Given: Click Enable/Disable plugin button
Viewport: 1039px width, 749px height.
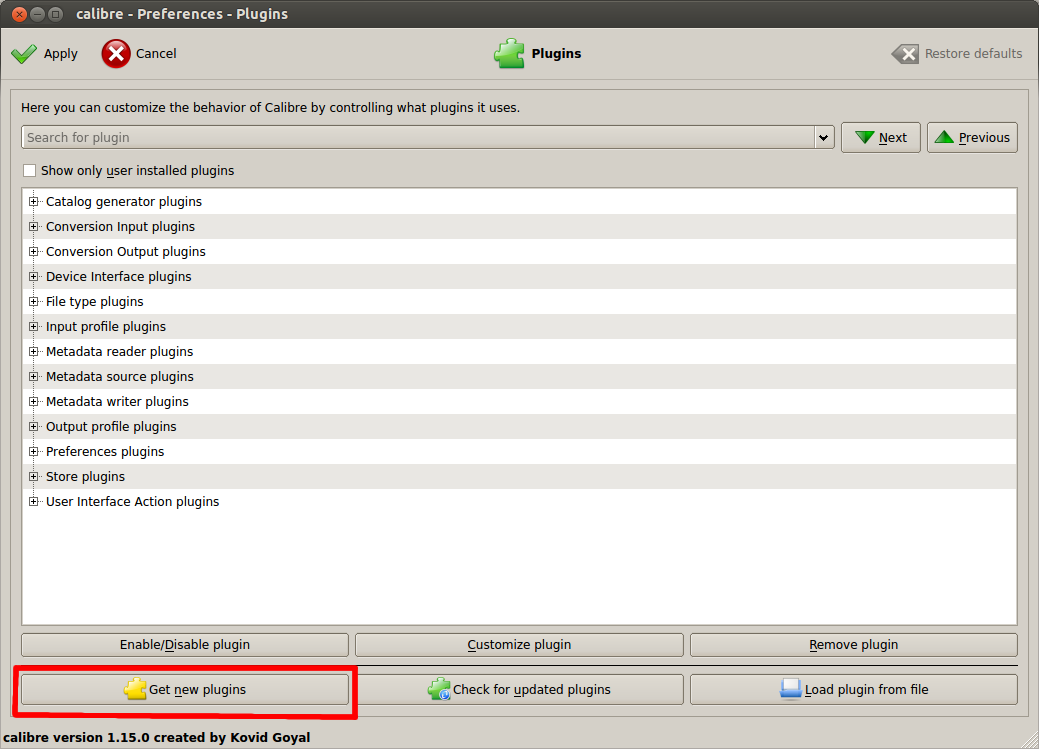Looking at the screenshot, I should (x=185, y=645).
